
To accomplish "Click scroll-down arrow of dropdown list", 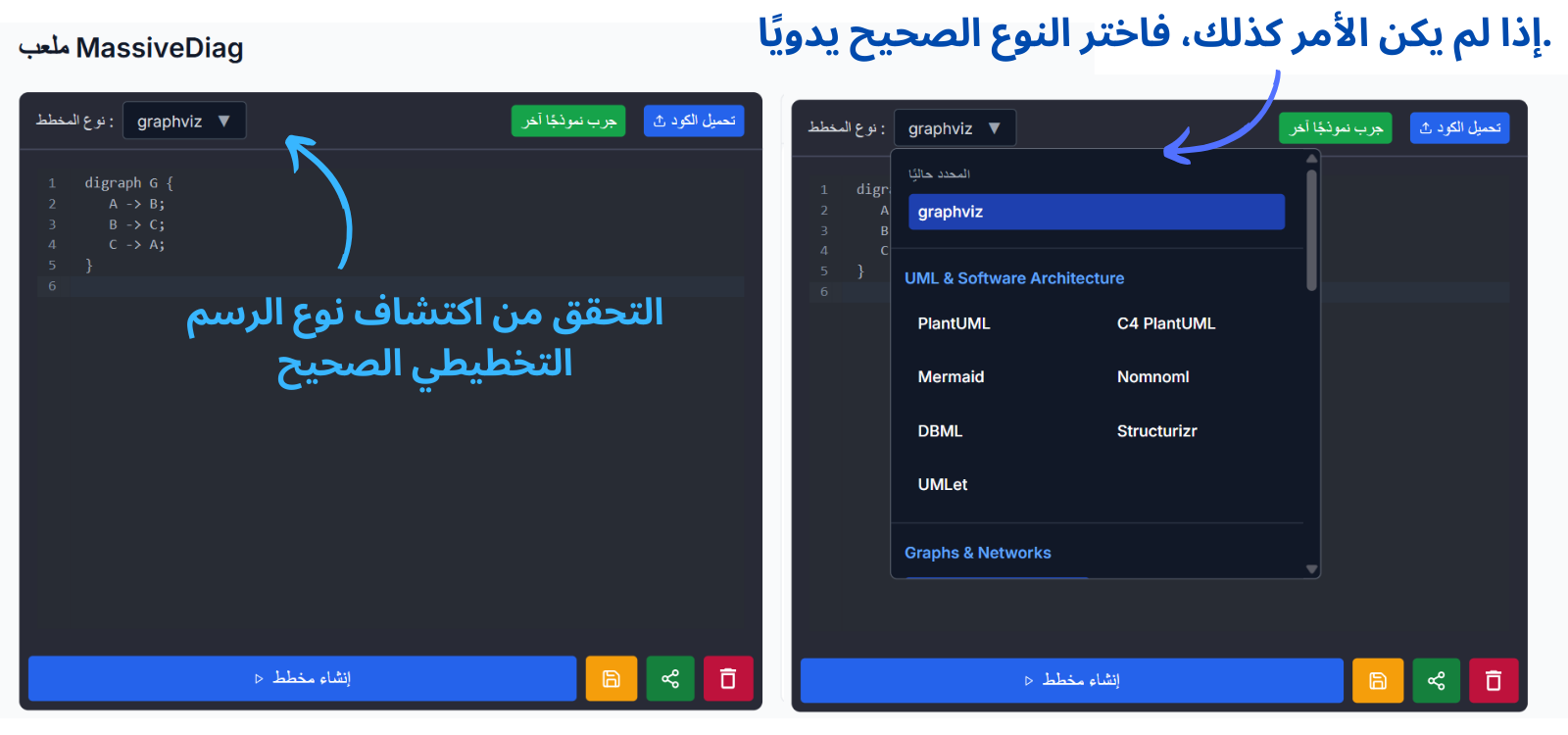I will tap(1311, 569).
